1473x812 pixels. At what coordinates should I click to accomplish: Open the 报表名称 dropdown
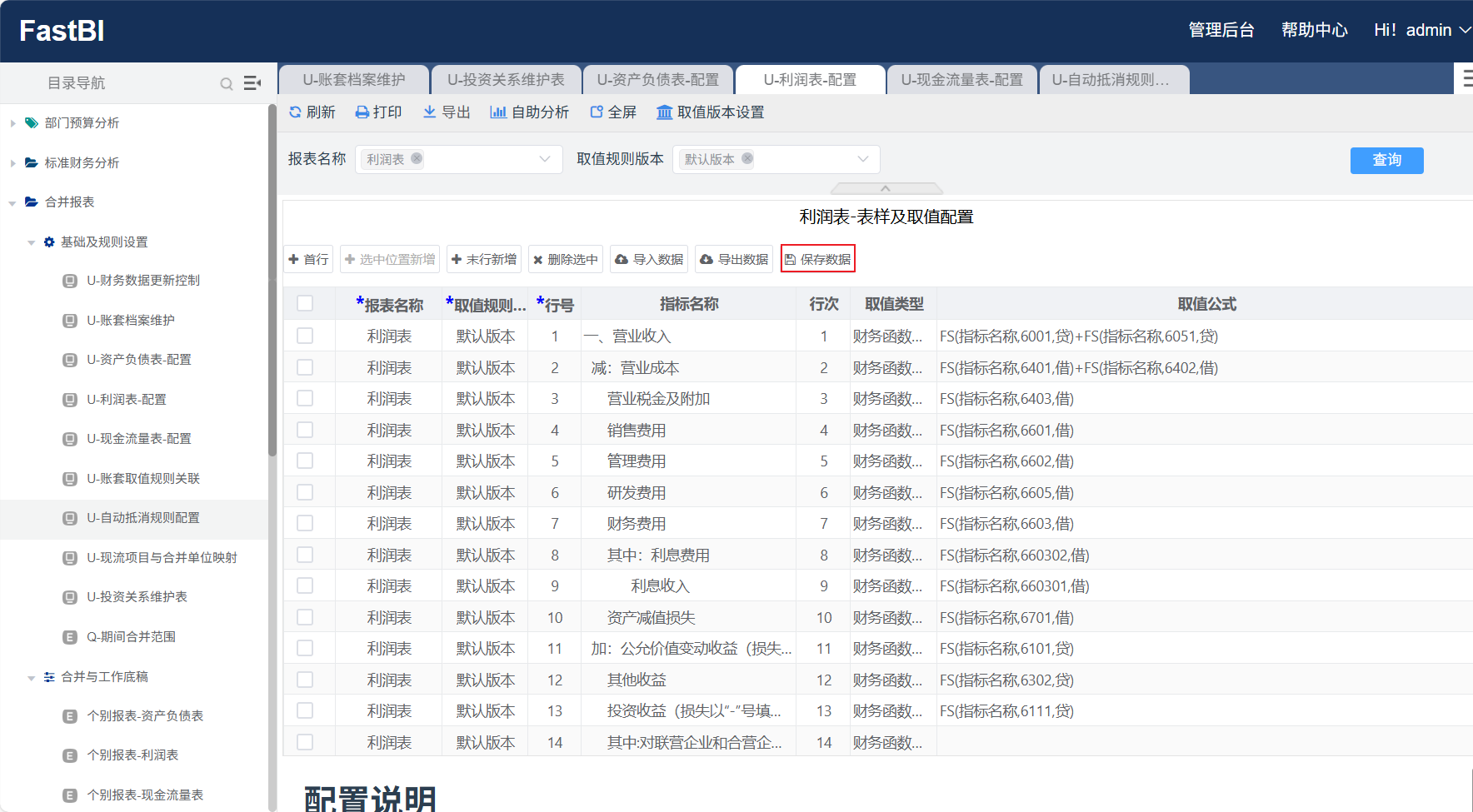[x=544, y=159]
